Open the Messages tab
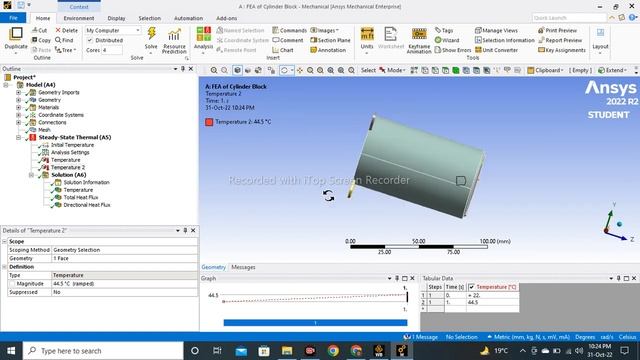Screen dimensions: 640x360 coord(243,267)
